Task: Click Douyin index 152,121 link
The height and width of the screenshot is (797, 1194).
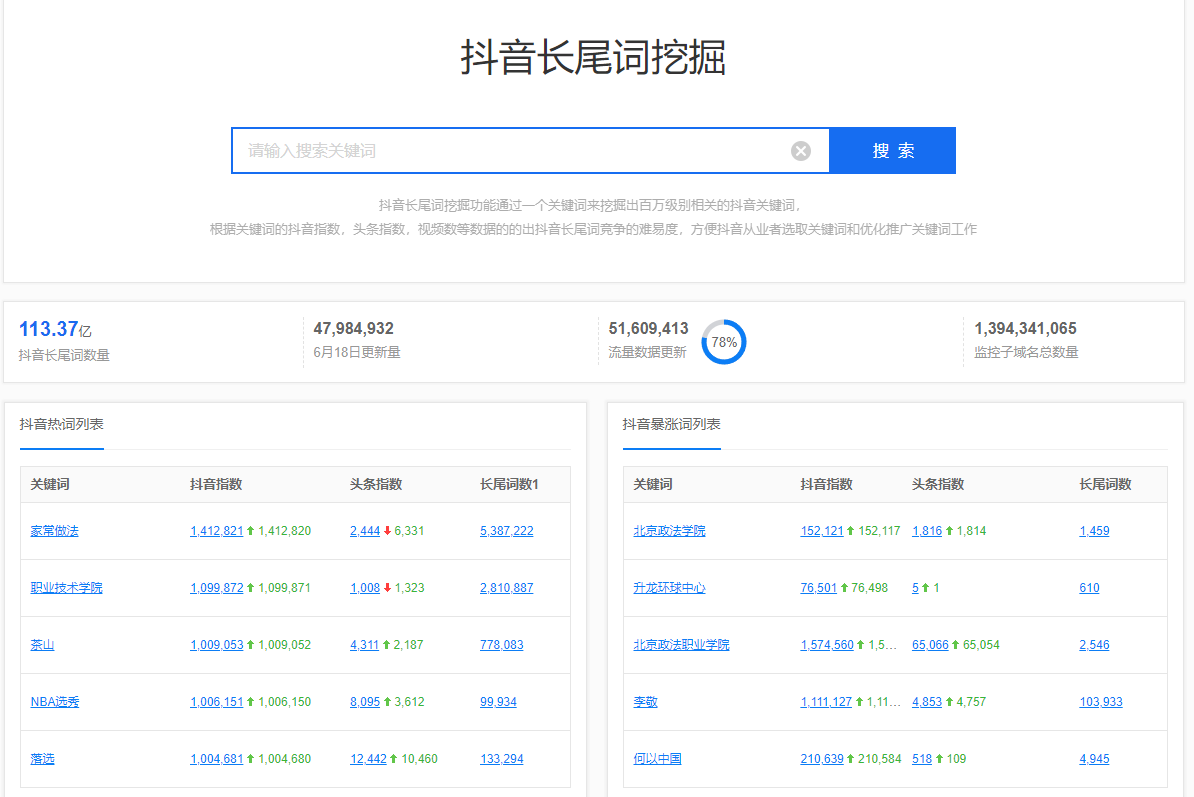Action: click(822, 531)
